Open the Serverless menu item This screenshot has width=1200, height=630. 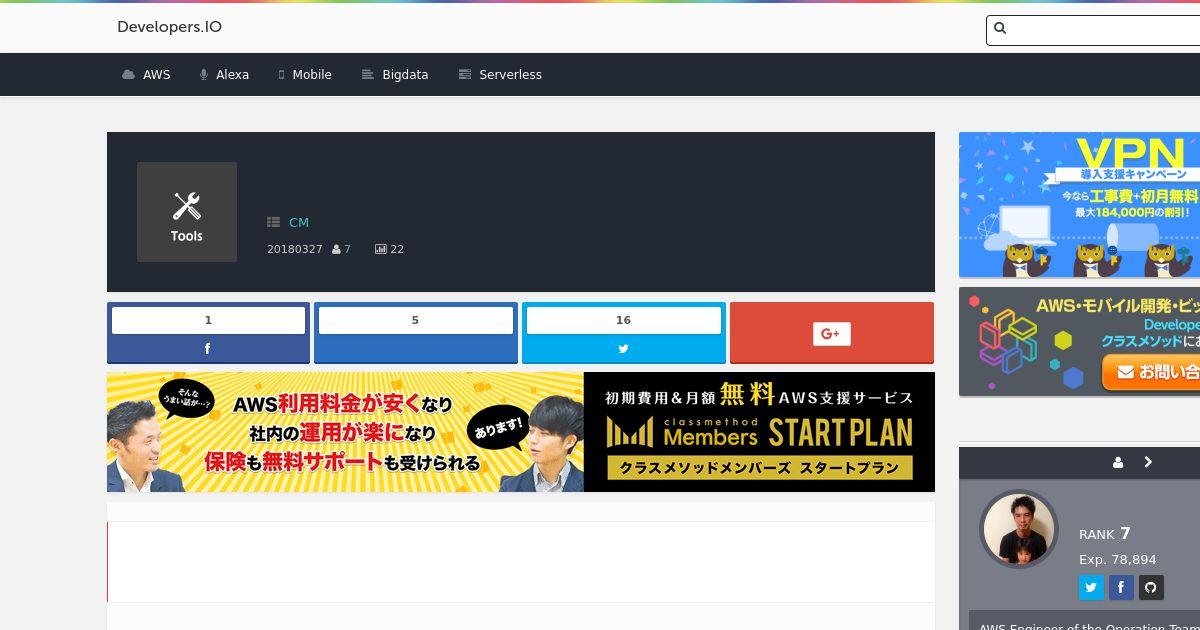500,75
